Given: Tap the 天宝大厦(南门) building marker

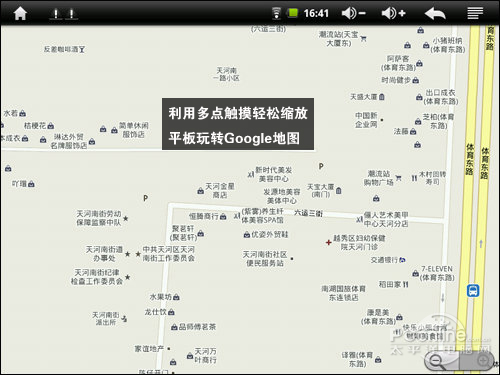Looking at the screenshot, I should click(x=339, y=191).
